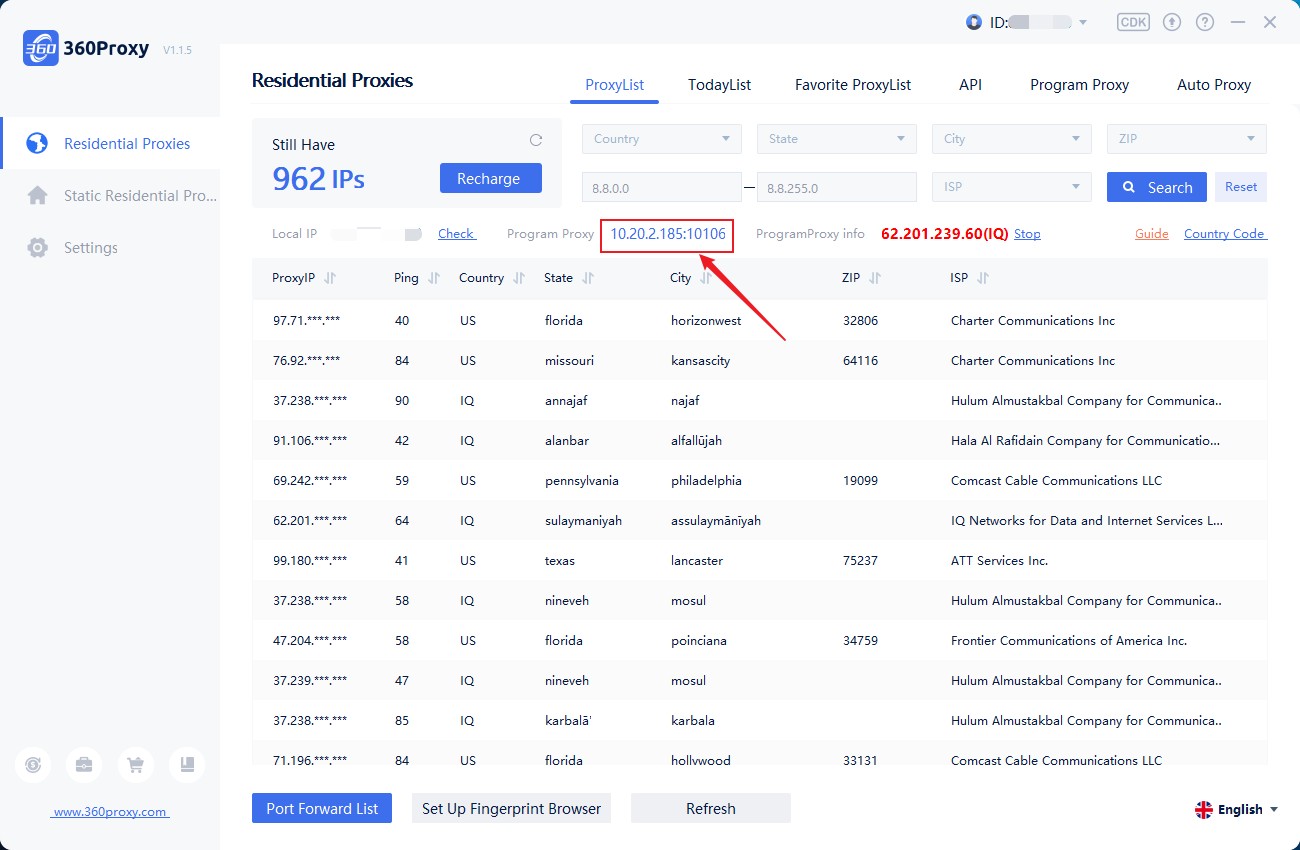Open the Auto Proxy tab
This screenshot has height=850, width=1300.
[x=1214, y=84]
